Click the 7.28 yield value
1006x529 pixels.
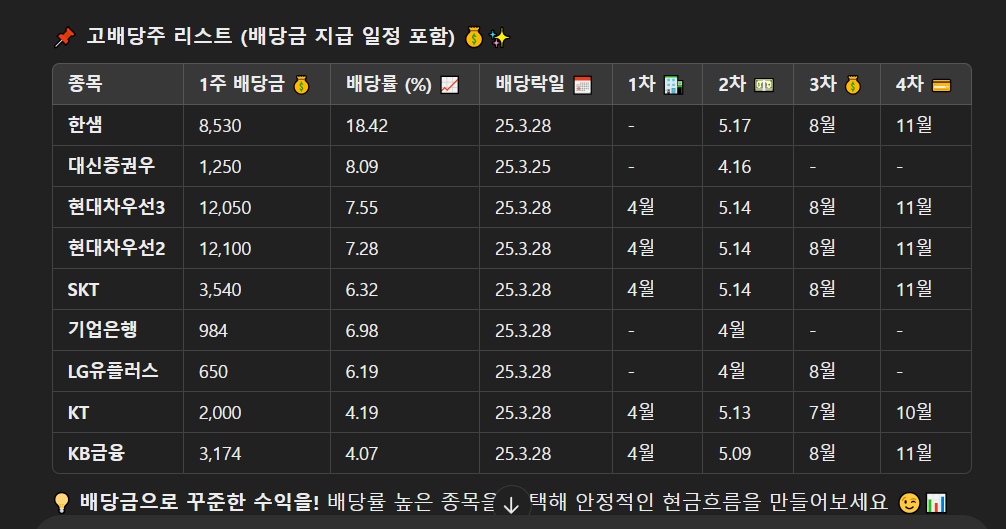click(362, 249)
